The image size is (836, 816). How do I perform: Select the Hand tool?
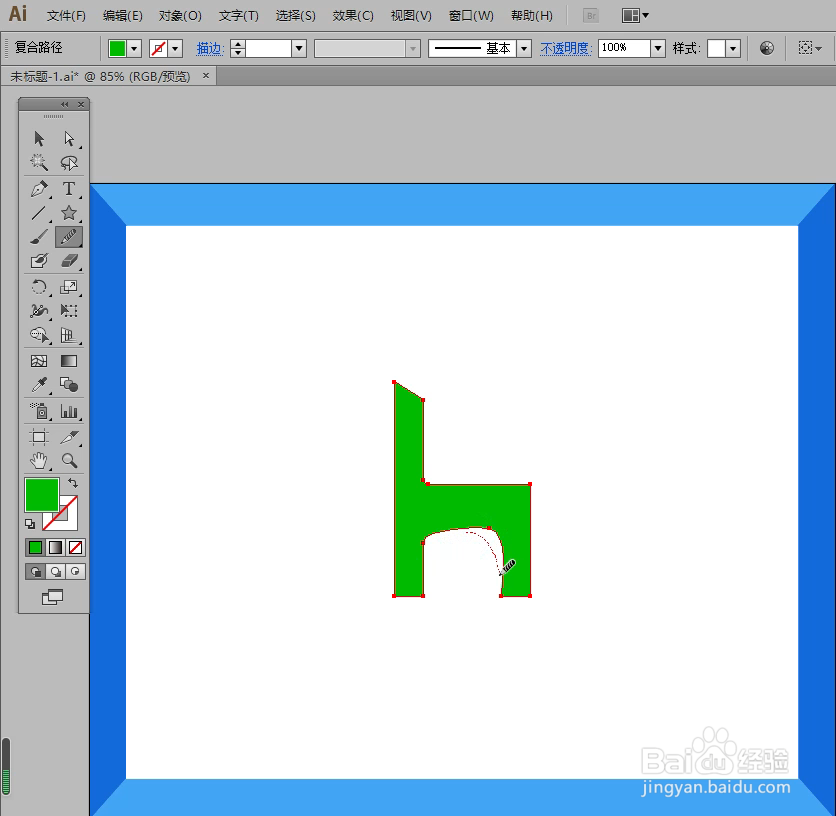tap(39, 461)
